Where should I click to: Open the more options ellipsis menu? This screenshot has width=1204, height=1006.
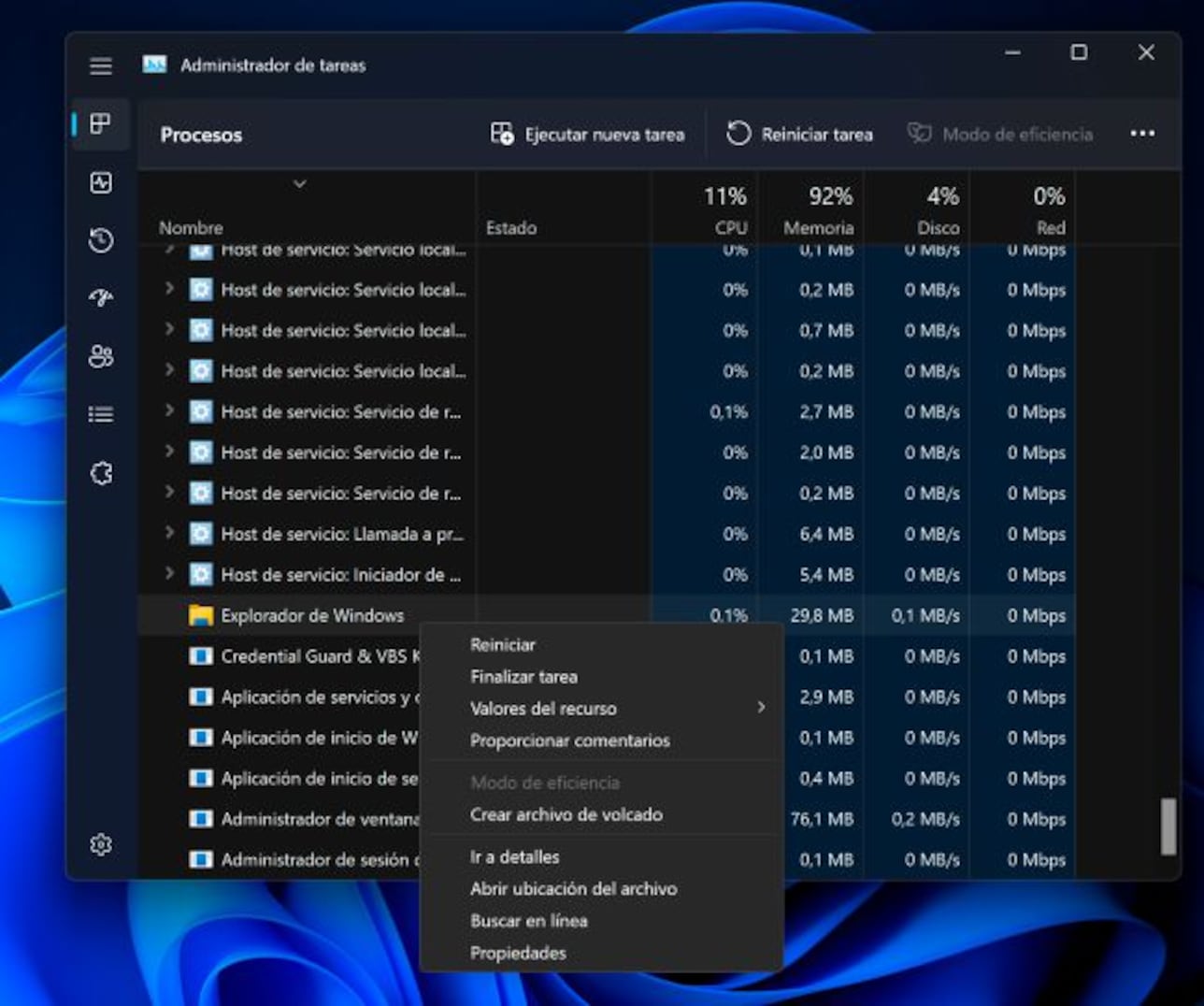point(1142,134)
